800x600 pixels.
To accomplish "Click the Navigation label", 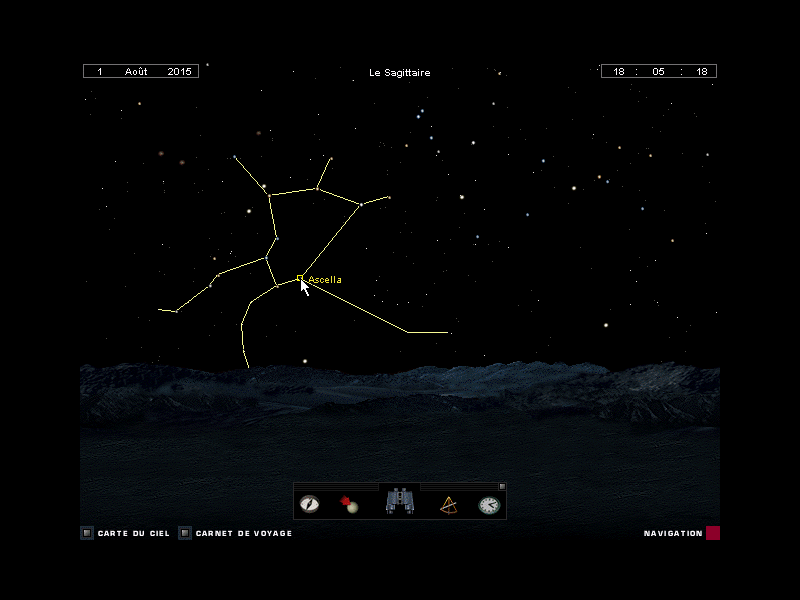I will click(x=673, y=533).
